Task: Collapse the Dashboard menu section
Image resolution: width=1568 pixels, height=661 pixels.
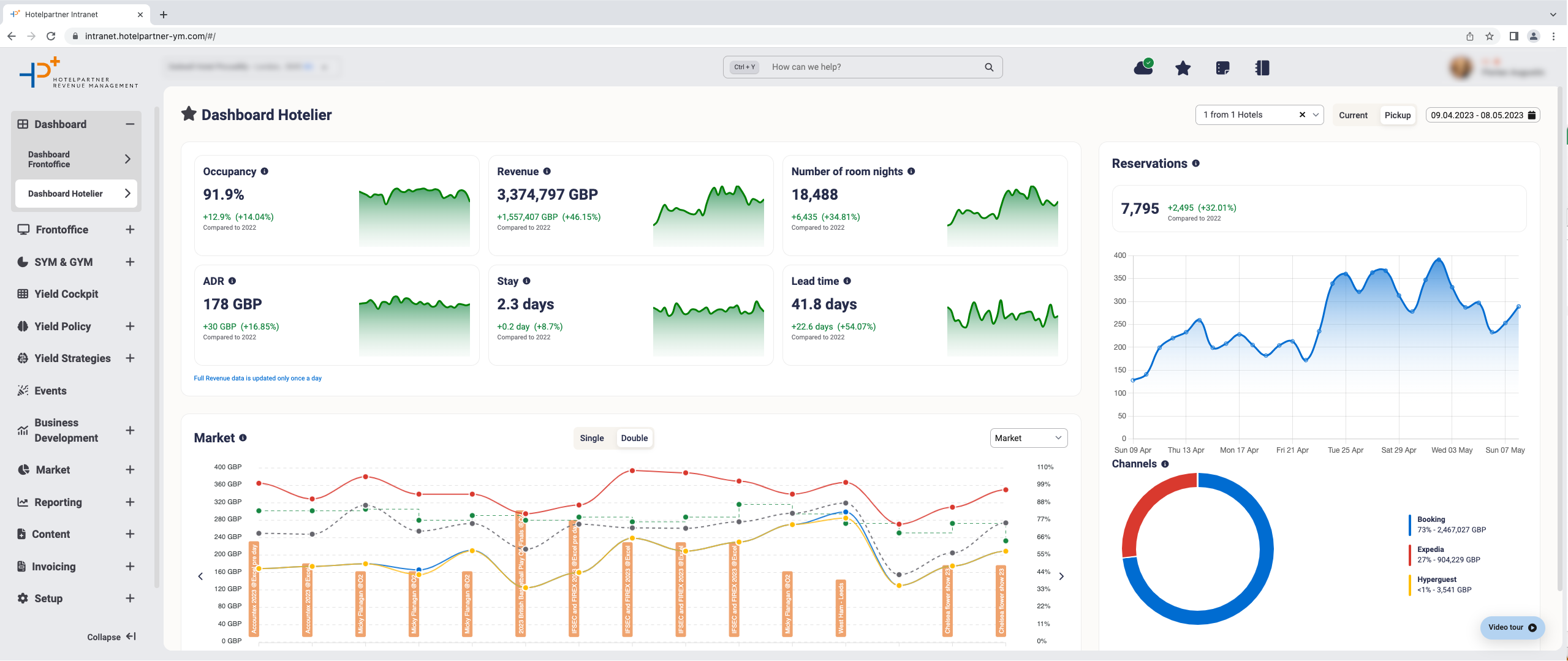Action: (x=130, y=124)
